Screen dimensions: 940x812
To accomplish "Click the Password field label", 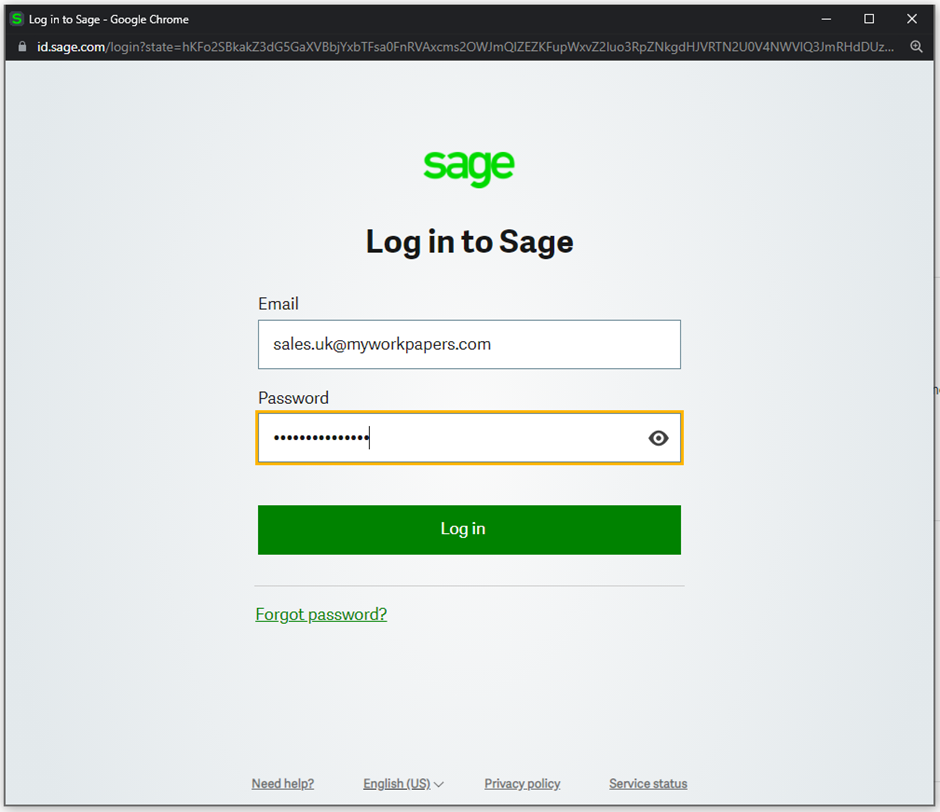I will coord(293,398).
